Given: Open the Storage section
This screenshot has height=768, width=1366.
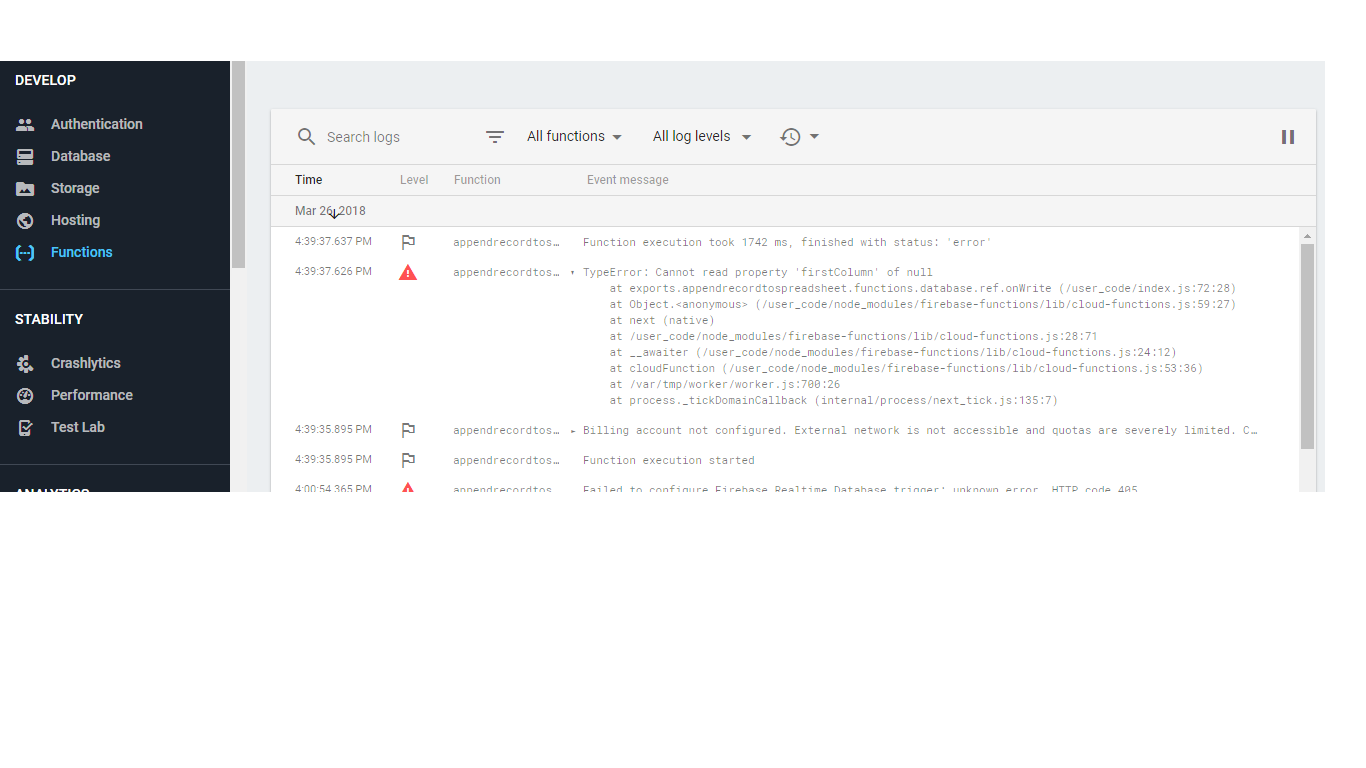Looking at the screenshot, I should click(x=73, y=188).
